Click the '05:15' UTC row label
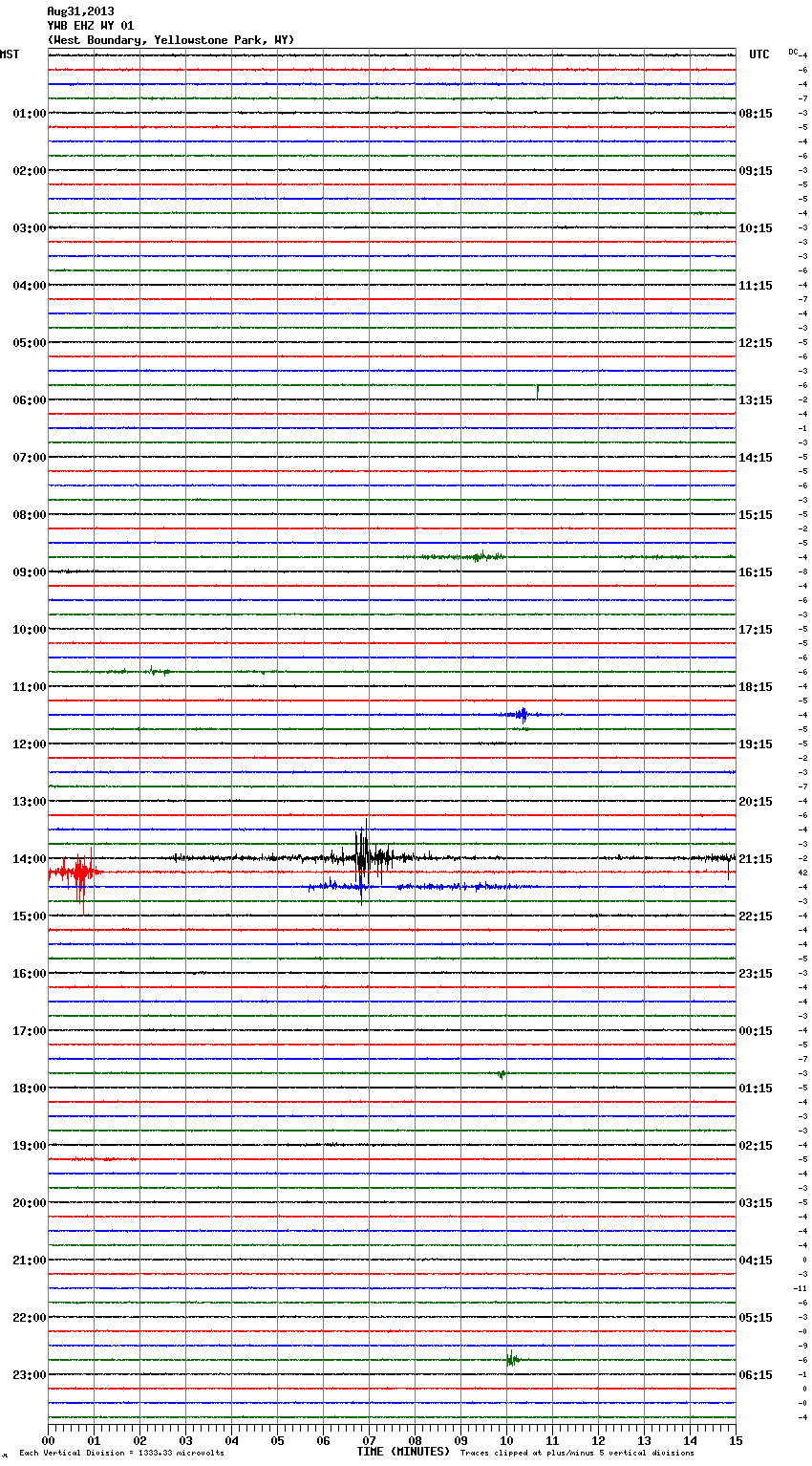The image size is (812, 1466). coord(756,1318)
